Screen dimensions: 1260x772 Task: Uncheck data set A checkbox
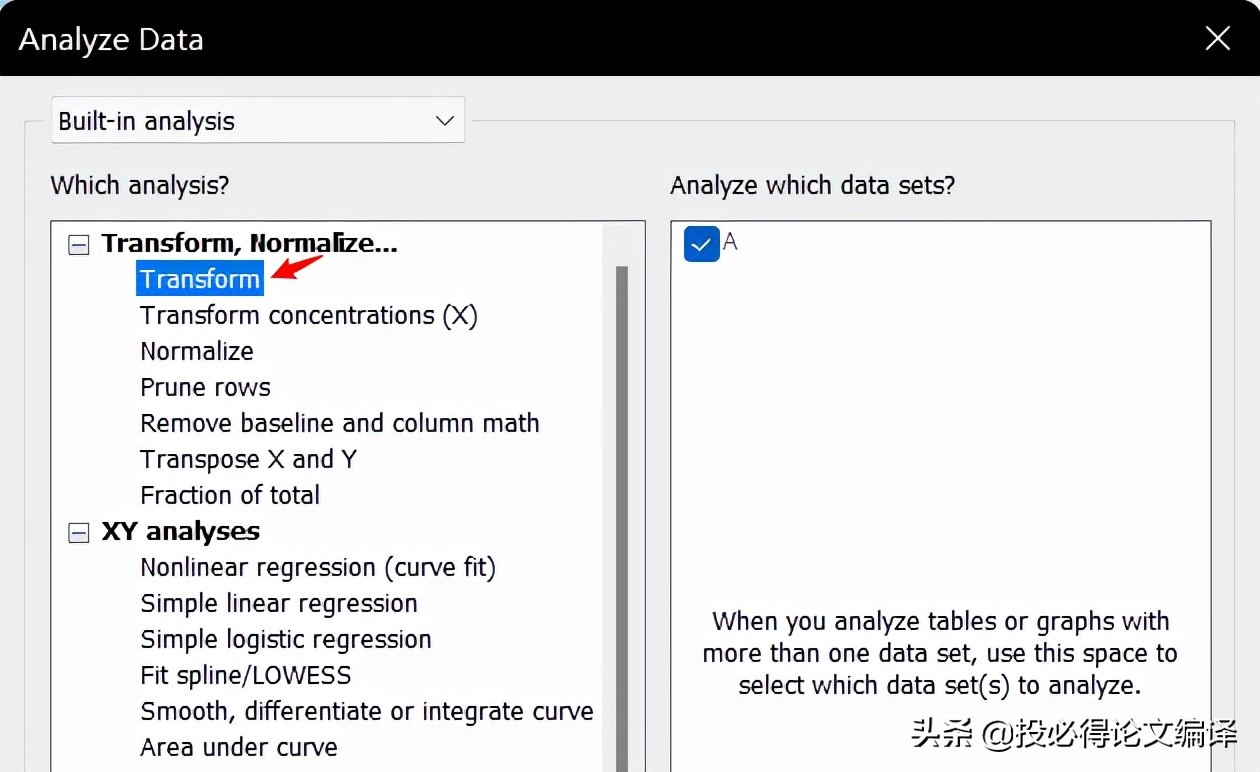click(701, 244)
